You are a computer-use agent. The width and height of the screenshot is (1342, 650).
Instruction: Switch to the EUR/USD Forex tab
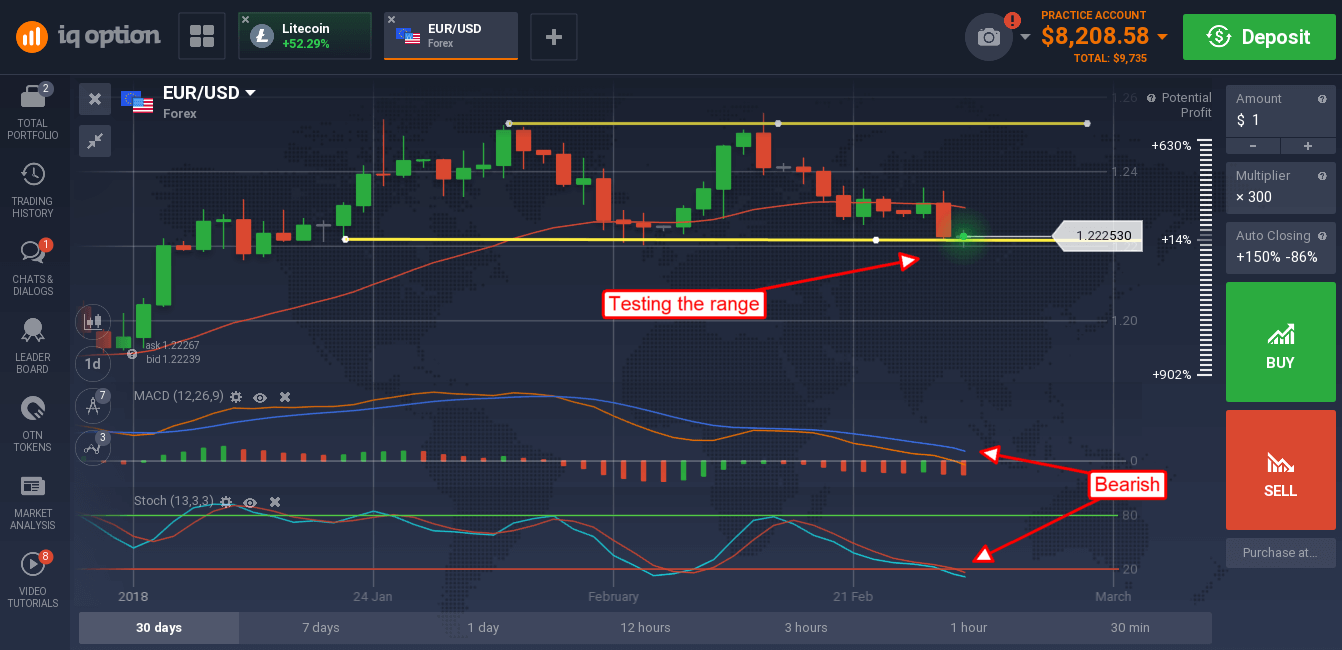pos(451,36)
